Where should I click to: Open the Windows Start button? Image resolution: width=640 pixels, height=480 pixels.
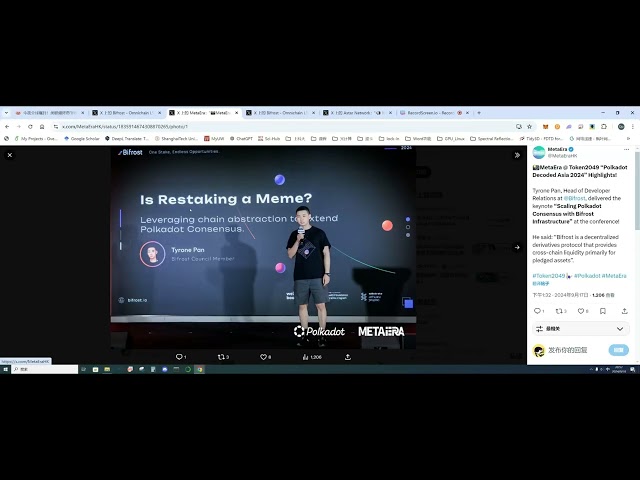coord(5,369)
